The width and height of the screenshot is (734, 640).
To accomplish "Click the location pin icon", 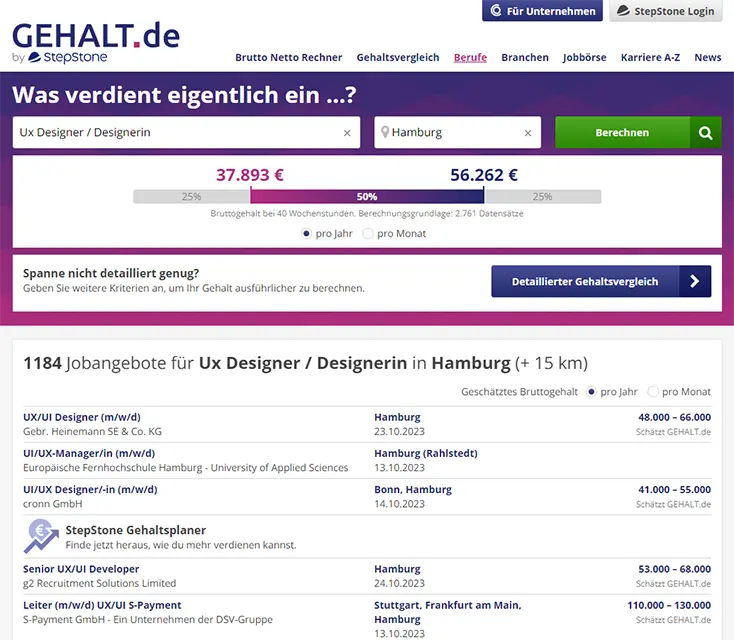I will tap(385, 132).
